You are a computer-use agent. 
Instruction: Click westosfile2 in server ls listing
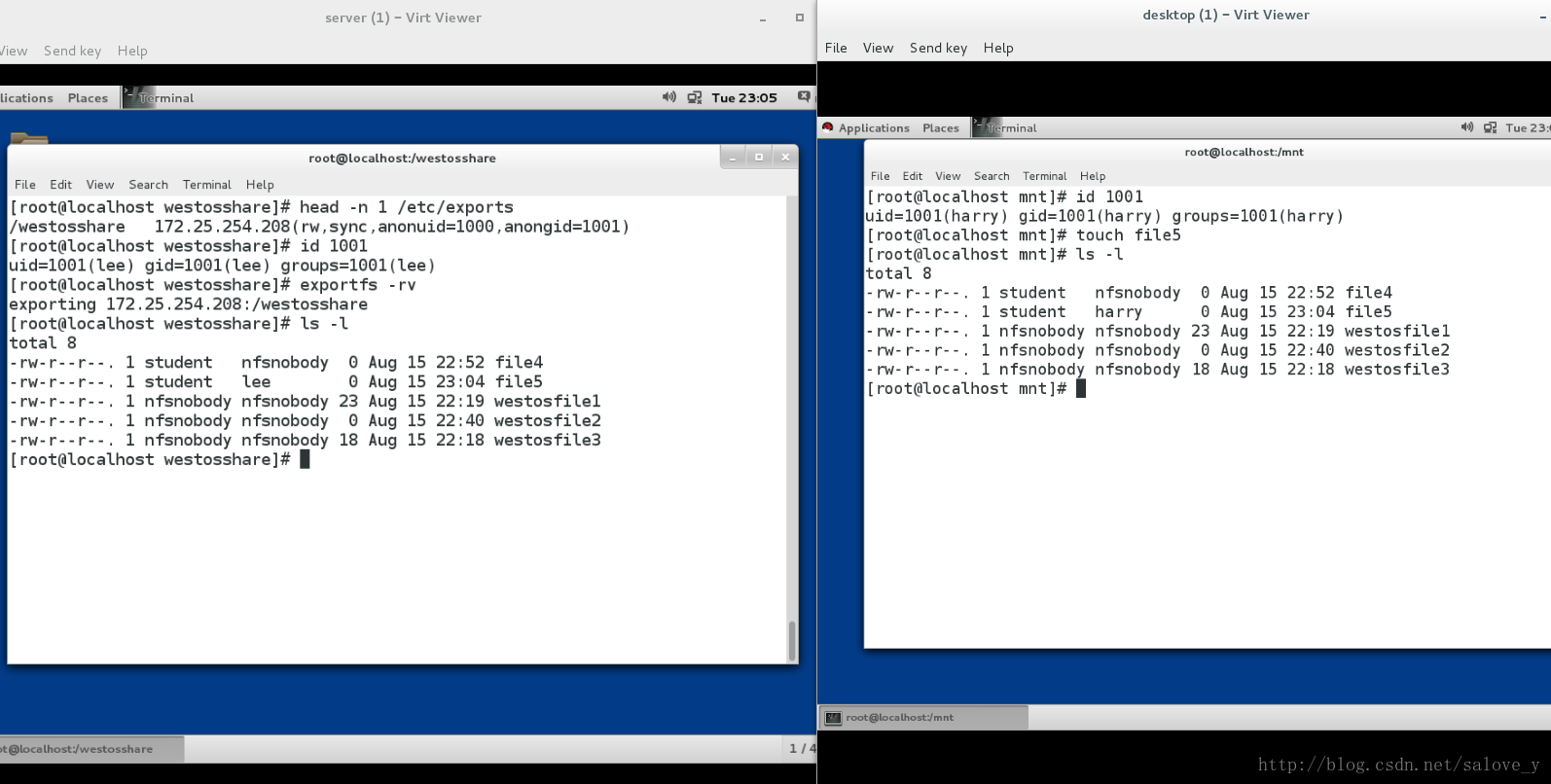tap(548, 420)
